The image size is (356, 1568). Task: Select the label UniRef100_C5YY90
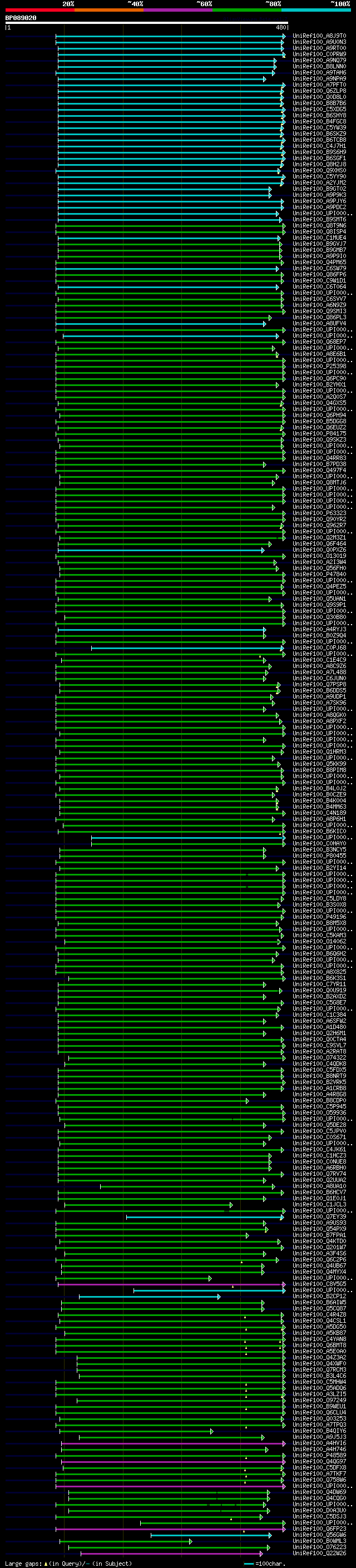[319, 176]
